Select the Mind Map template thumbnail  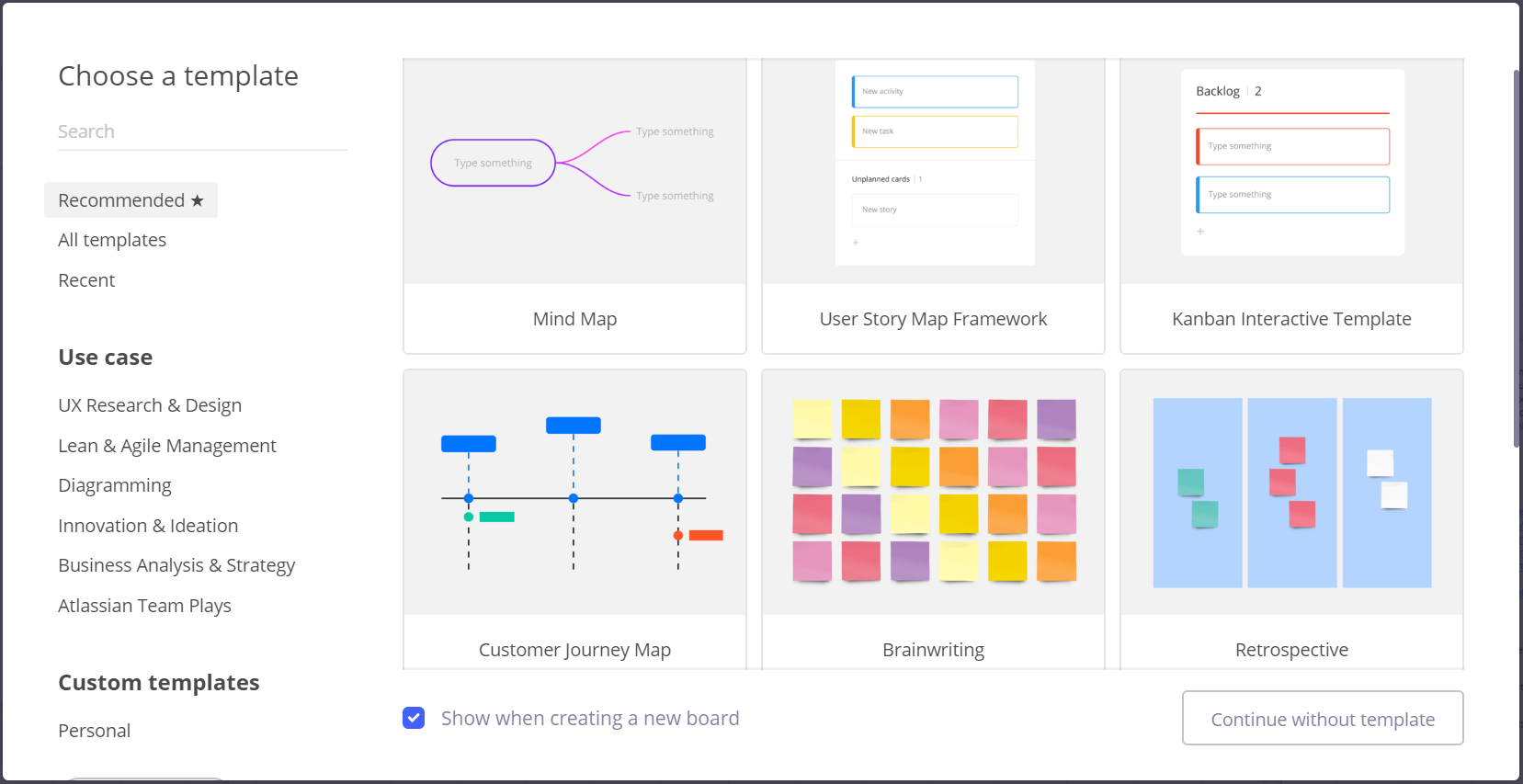[574, 173]
